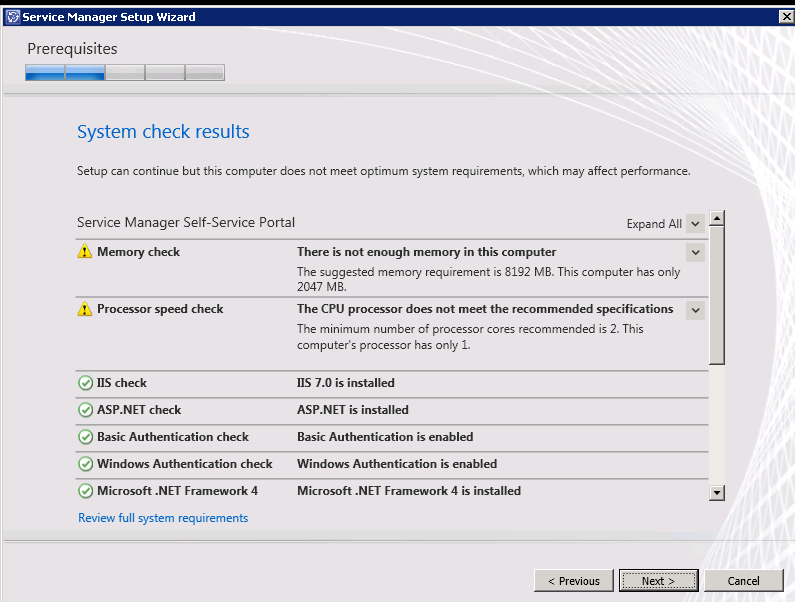
Task: Click 'Windows Authentication is enabled' result text
Action: [397, 464]
